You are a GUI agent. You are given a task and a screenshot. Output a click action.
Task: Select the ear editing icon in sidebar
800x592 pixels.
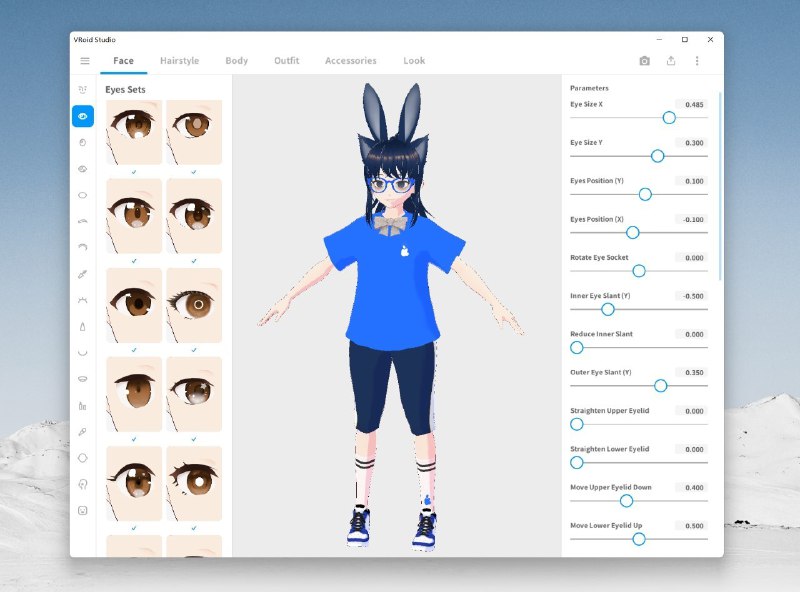pyautogui.click(x=83, y=485)
